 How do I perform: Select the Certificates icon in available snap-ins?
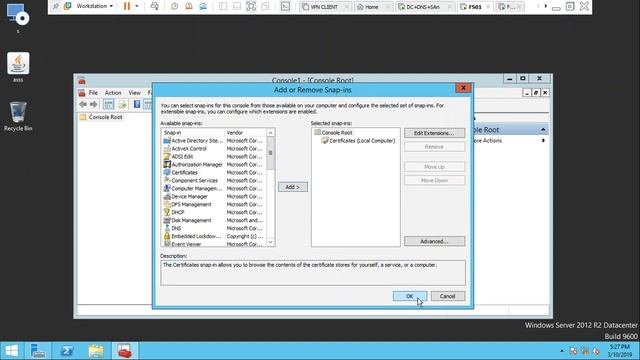(167, 173)
